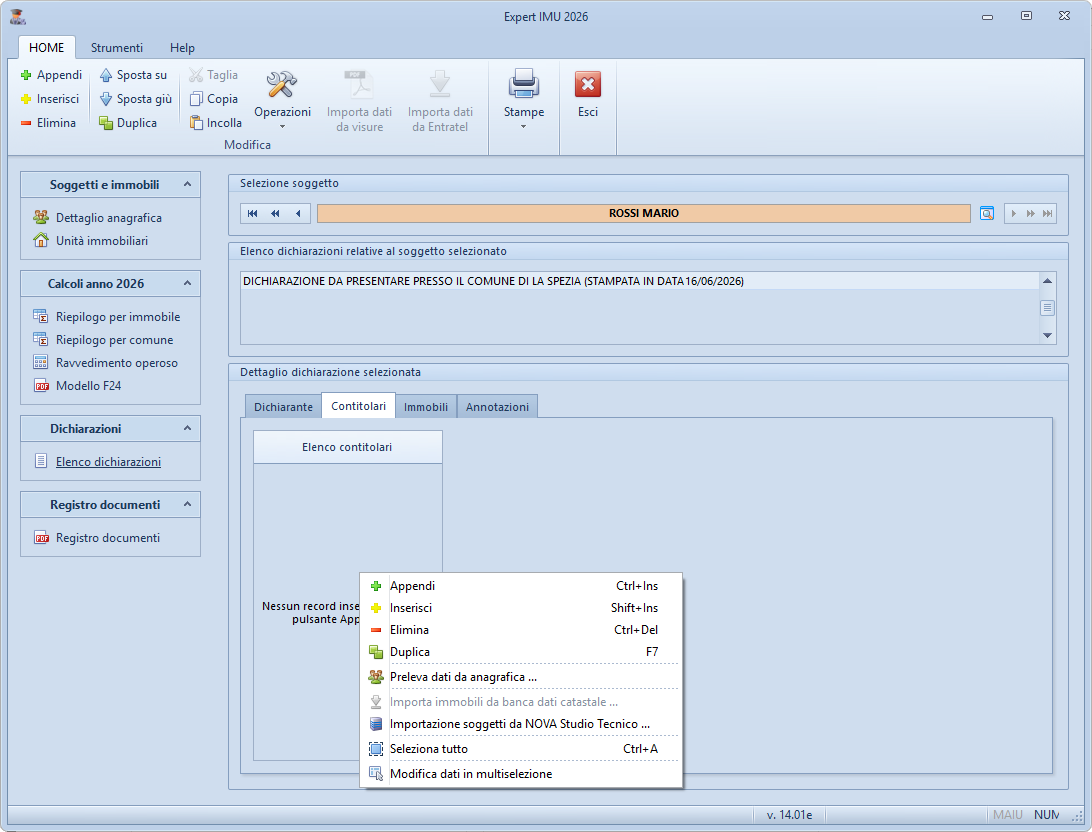Go to the first subject record

coord(253,213)
